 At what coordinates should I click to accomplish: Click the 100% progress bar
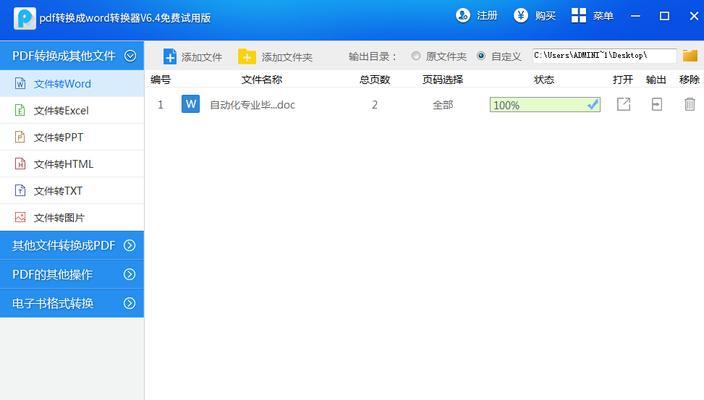click(x=545, y=105)
